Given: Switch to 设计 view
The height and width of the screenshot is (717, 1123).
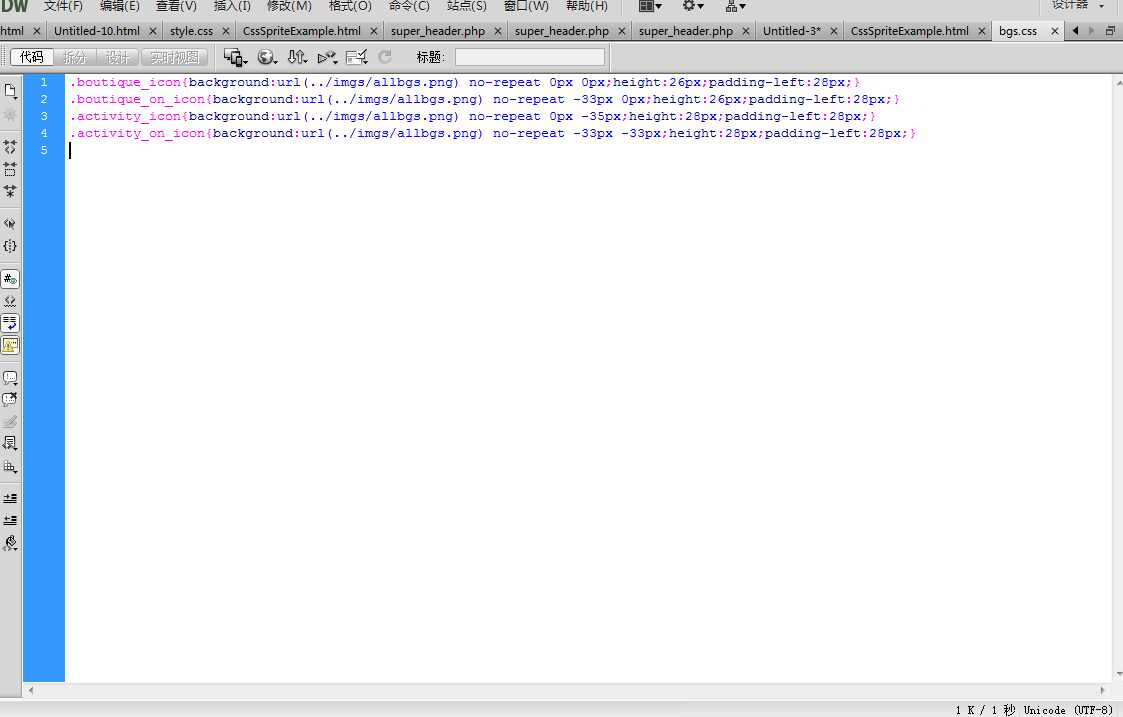Looking at the screenshot, I should click(118, 57).
